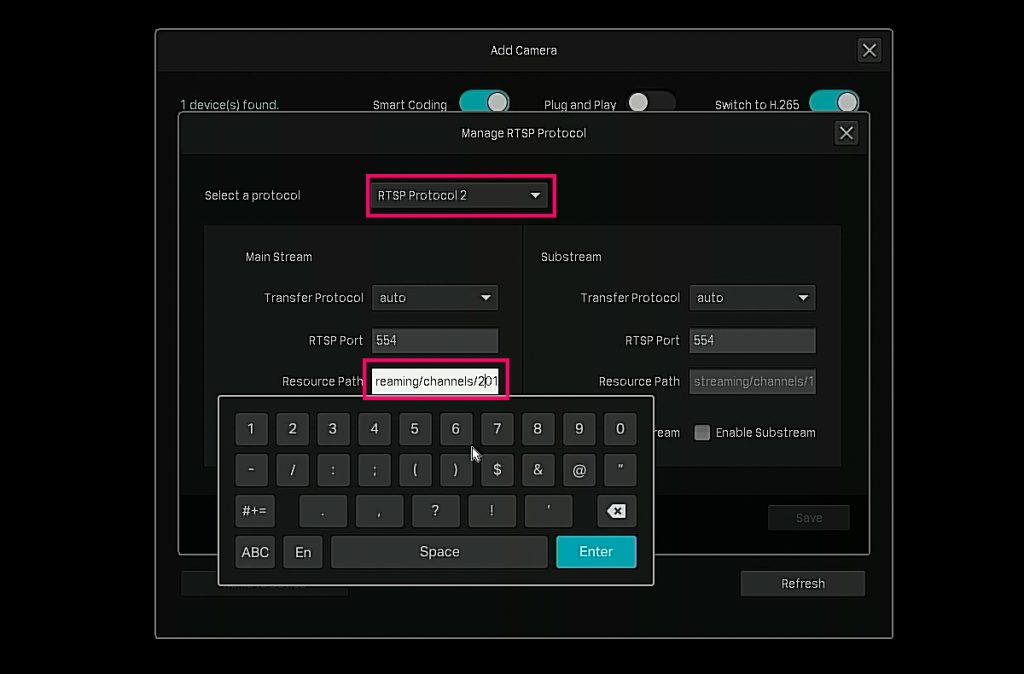Expand Main Stream Transfer Protocol dropdown

435,298
